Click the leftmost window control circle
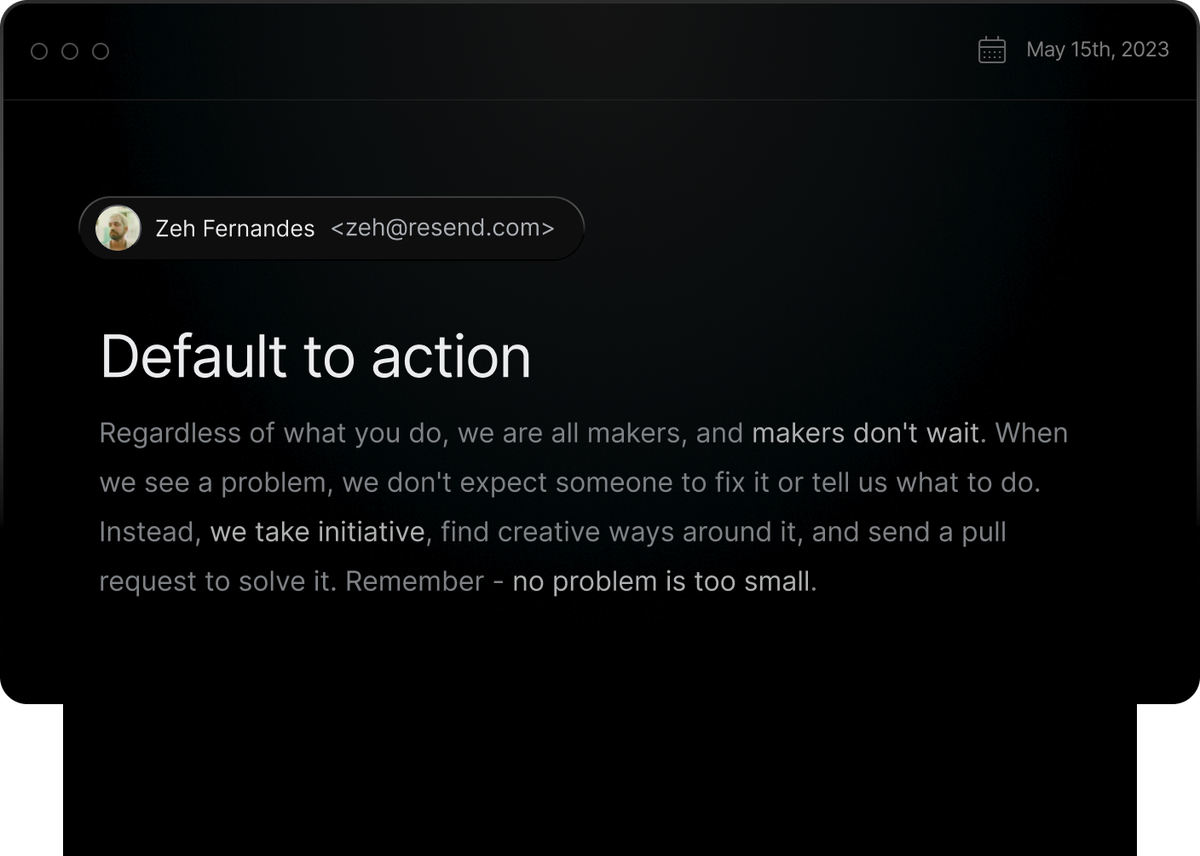1200x856 pixels. (x=39, y=51)
